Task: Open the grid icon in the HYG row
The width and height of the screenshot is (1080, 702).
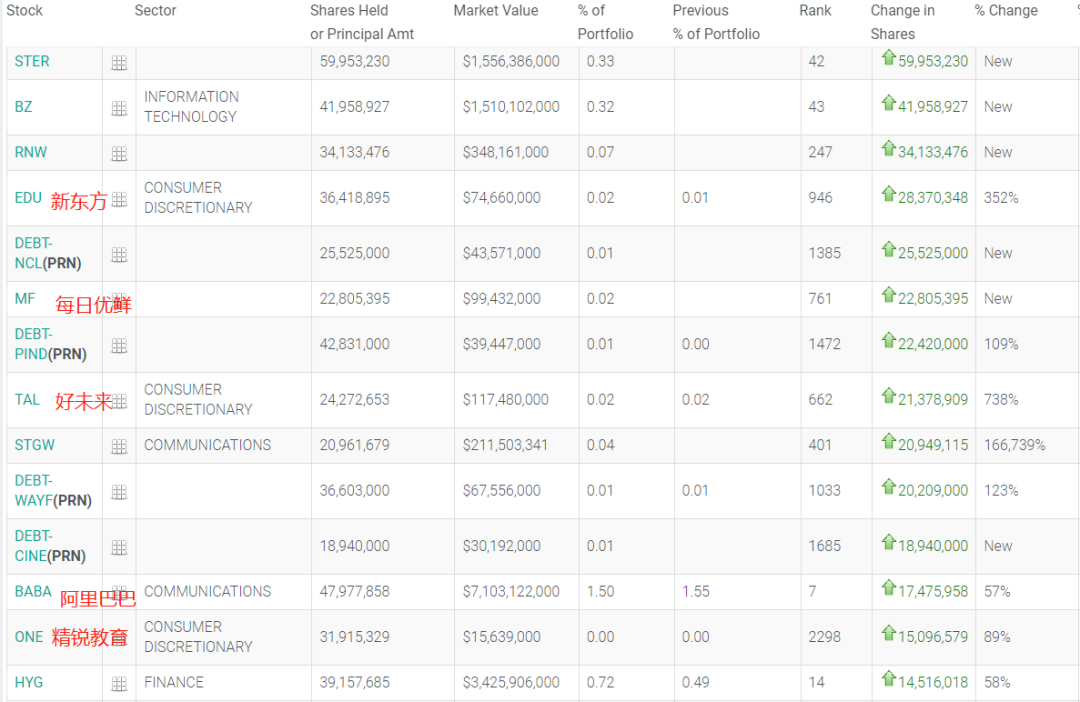Action: coord(119,684)
